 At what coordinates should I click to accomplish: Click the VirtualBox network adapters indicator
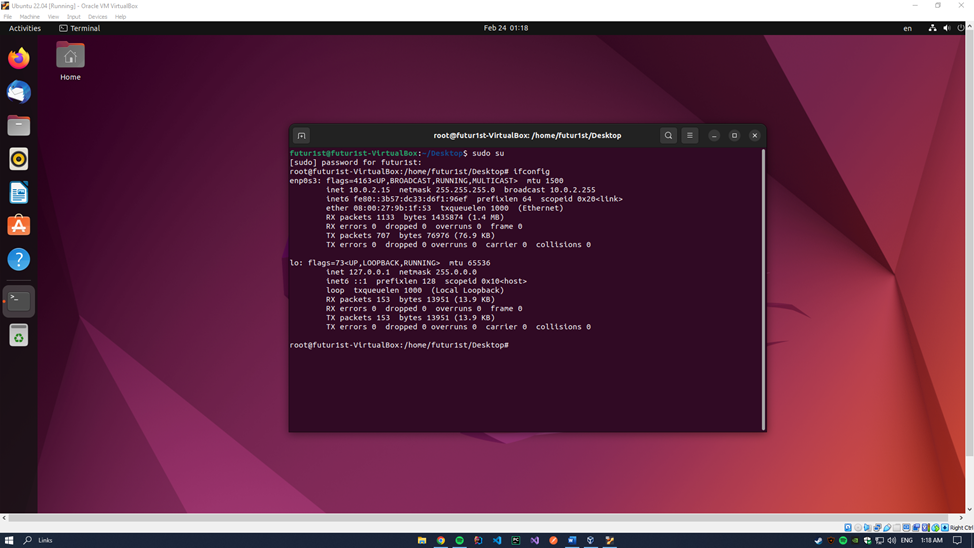tap(877, 527)
